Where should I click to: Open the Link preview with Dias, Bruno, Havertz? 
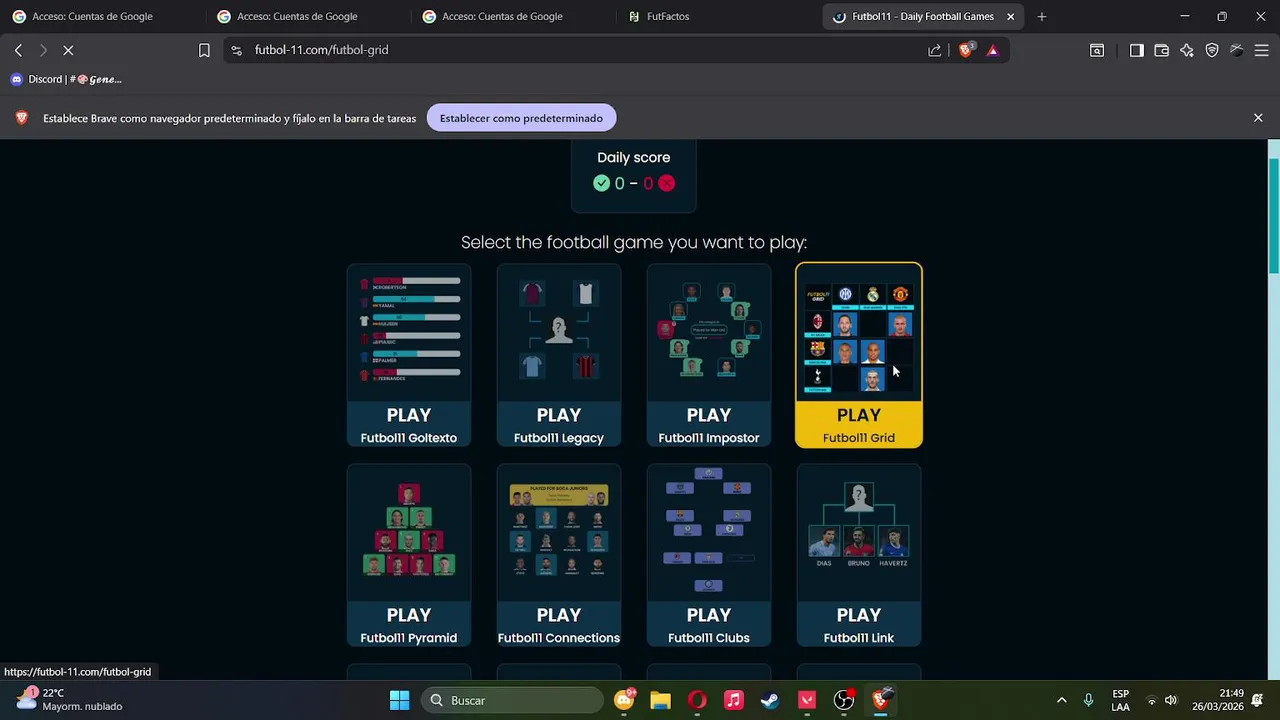pyautogui.click(x=859, y=533)
